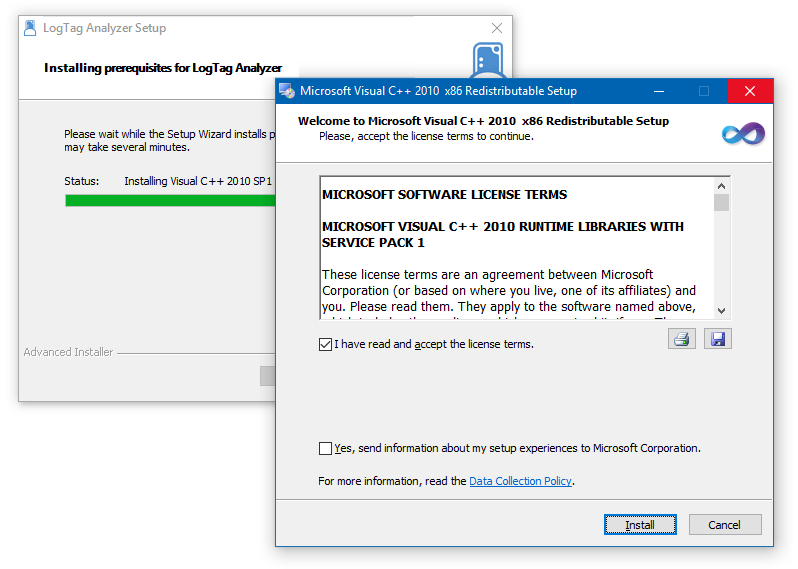Click the 'Advanced Installer' label
The width and height of the screenshot is (798, 569).
pos(68,352)
